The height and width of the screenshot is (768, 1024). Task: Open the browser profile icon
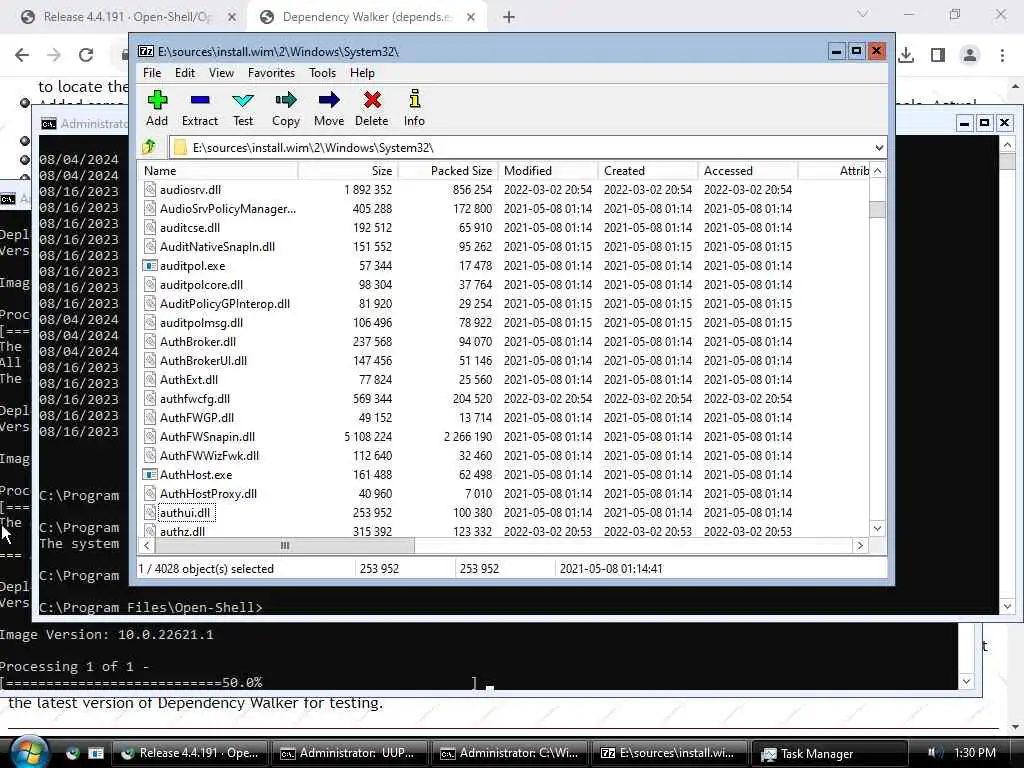970,55
